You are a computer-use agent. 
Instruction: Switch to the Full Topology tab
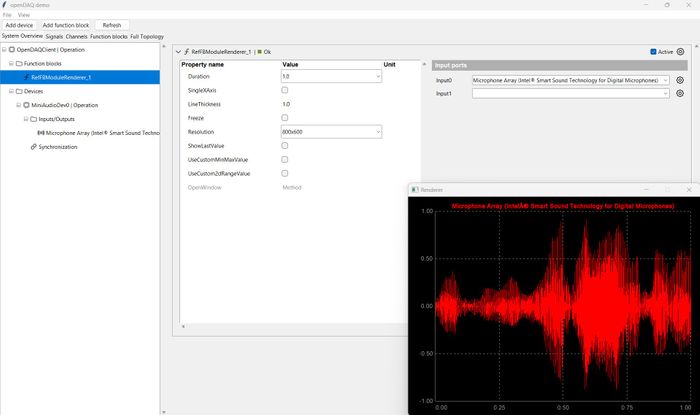click(x=147, y=36)
